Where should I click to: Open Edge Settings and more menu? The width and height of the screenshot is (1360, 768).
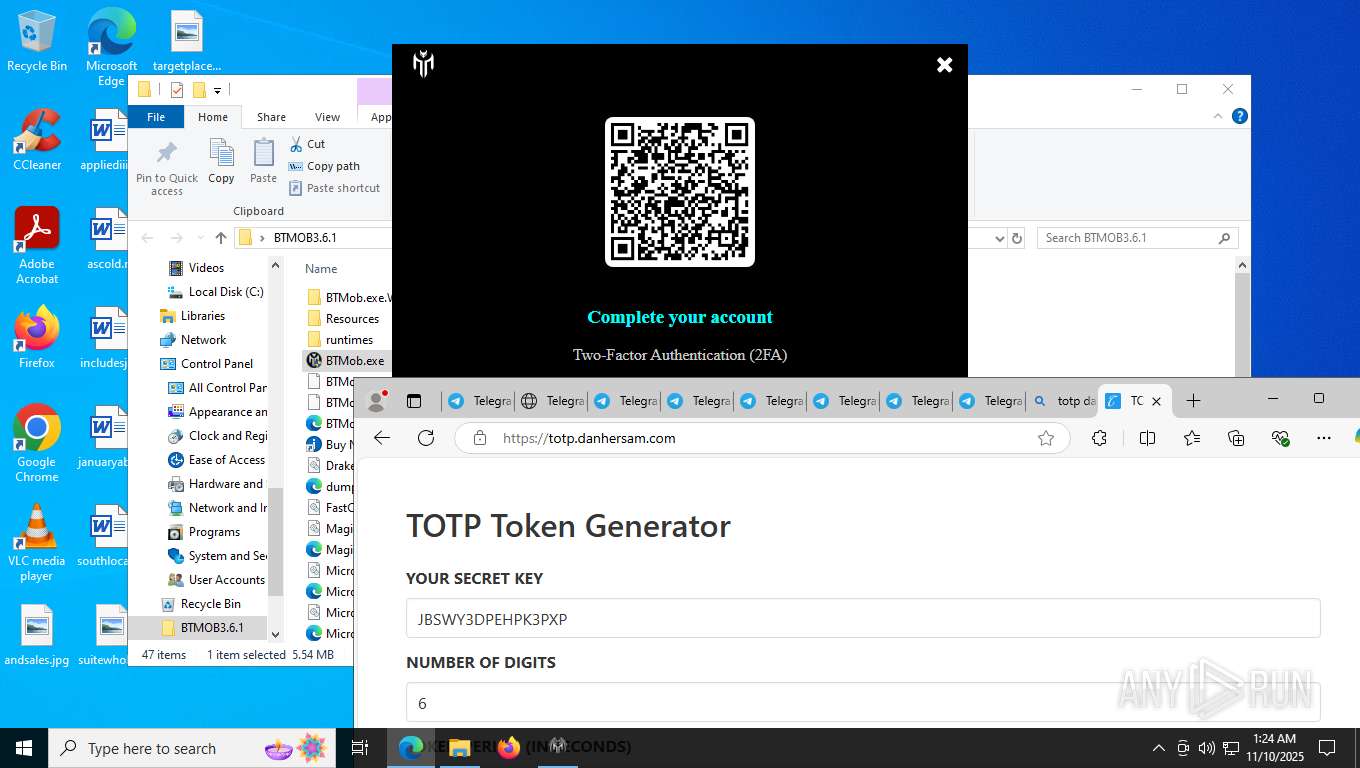(x=1324, y=438)
